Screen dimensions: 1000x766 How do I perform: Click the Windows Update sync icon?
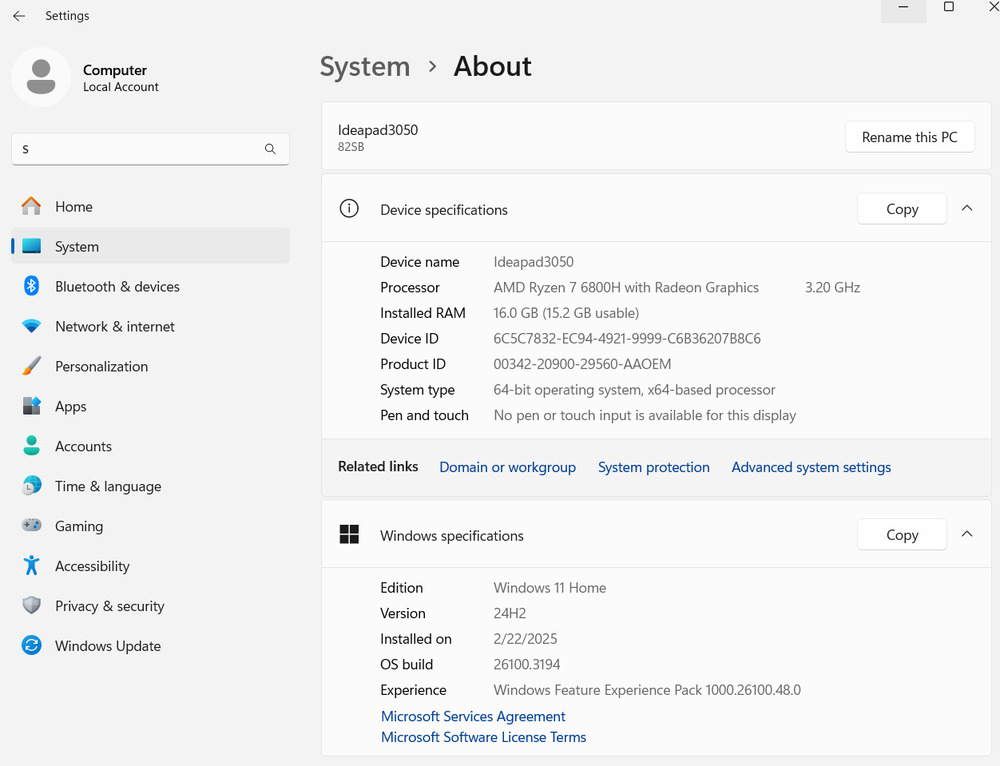coord(31,645)
